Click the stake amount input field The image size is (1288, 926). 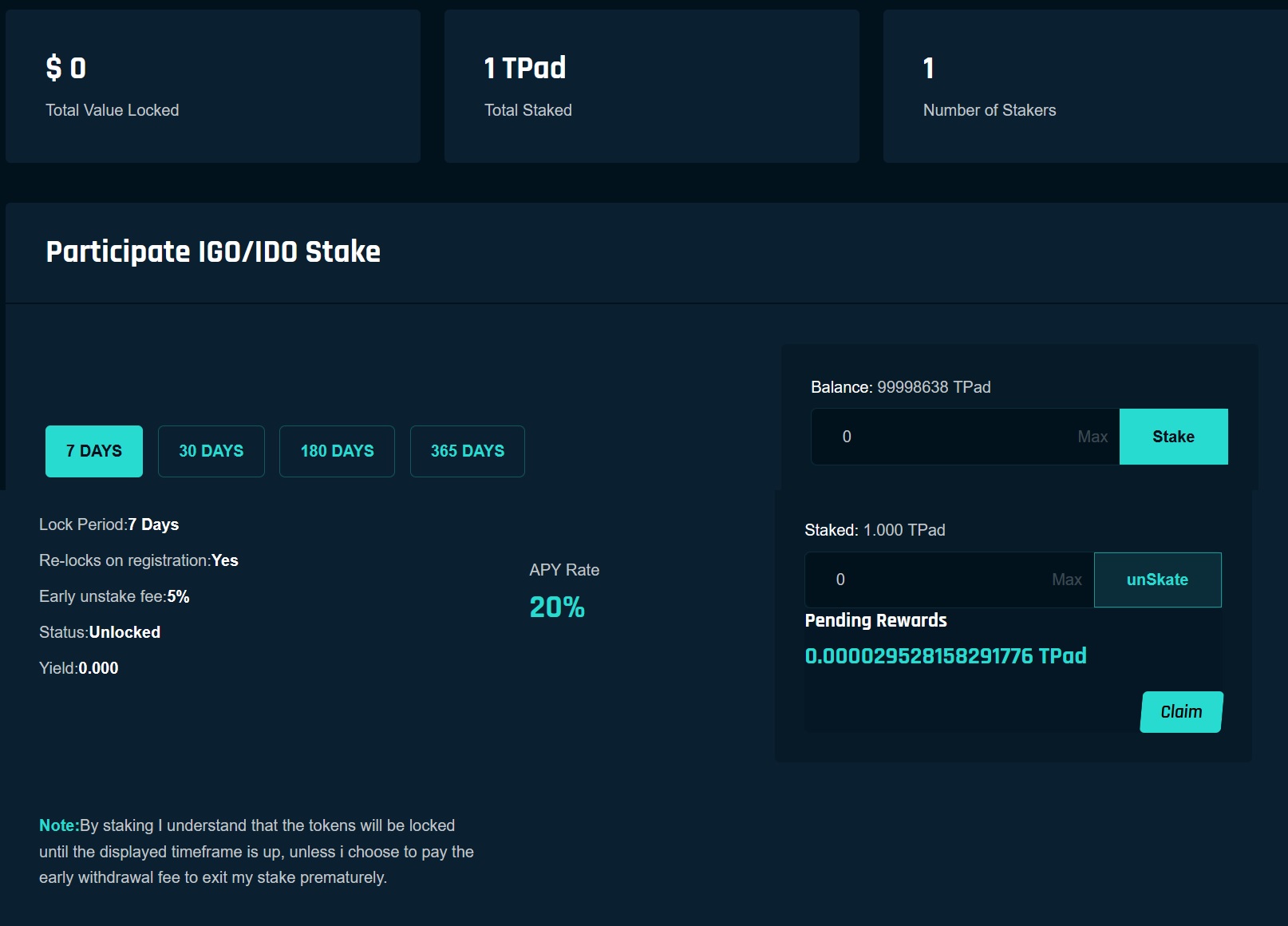pyautogui.click(x=942, y=437)
